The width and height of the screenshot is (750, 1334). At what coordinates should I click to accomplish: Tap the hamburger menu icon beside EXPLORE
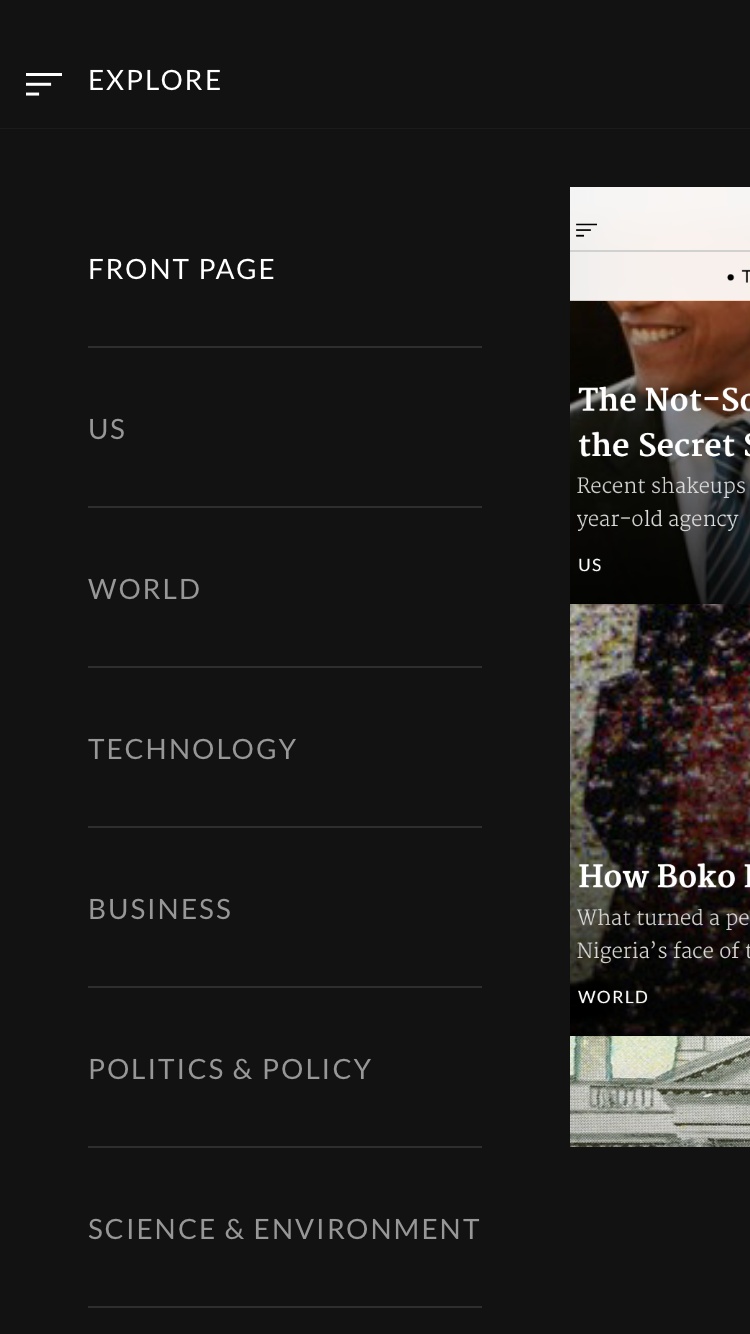[x=44, y=84]
